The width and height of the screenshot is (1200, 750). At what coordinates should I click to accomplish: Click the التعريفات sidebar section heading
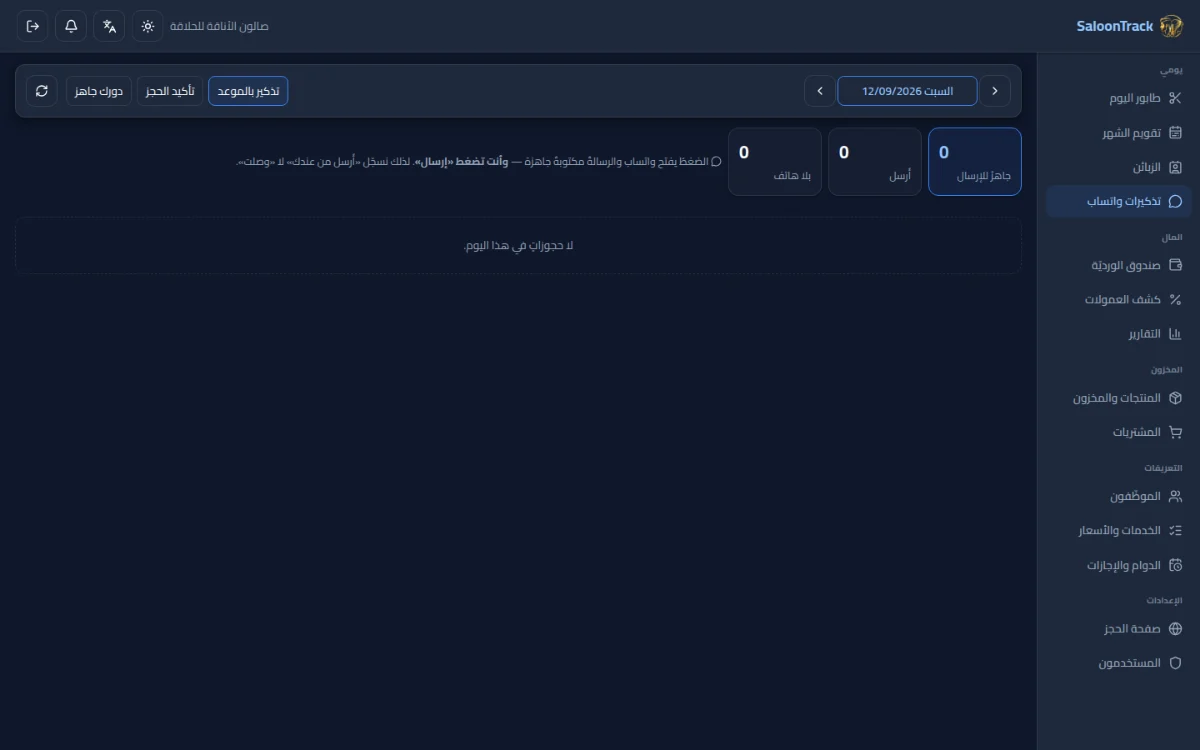click(1164, 468)
